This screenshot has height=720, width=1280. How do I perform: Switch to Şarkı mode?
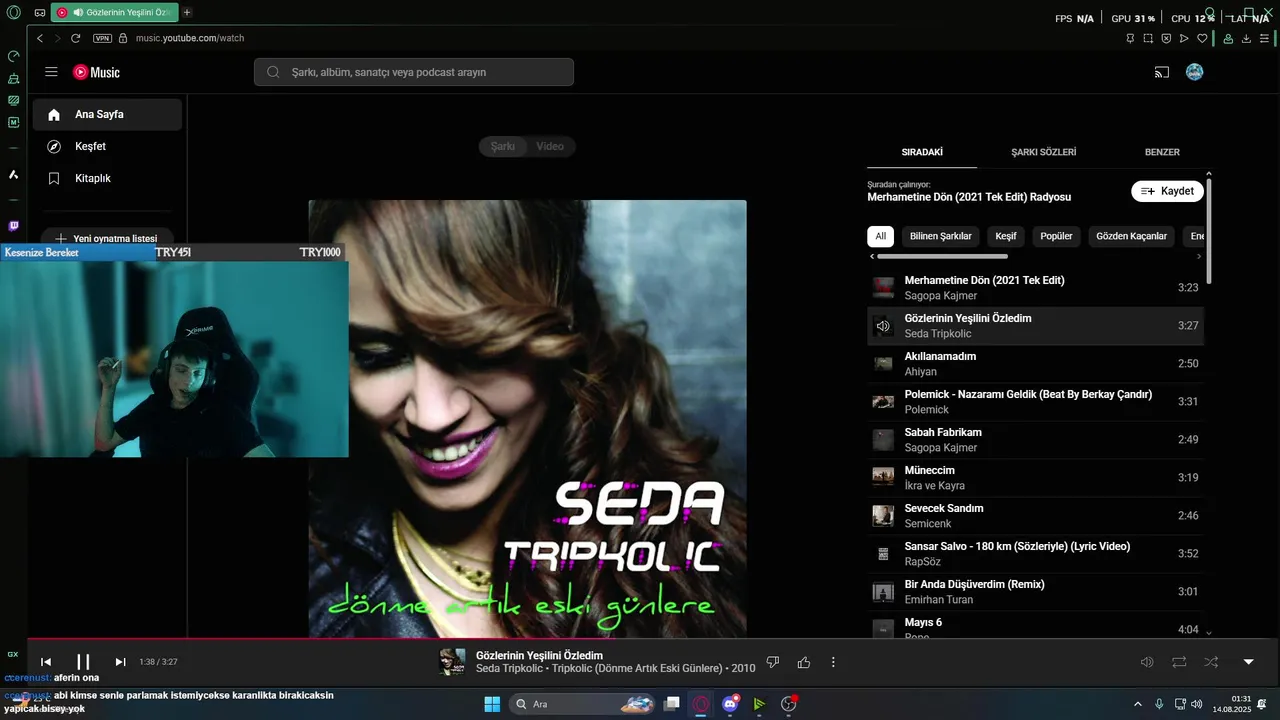pos(502,146)
